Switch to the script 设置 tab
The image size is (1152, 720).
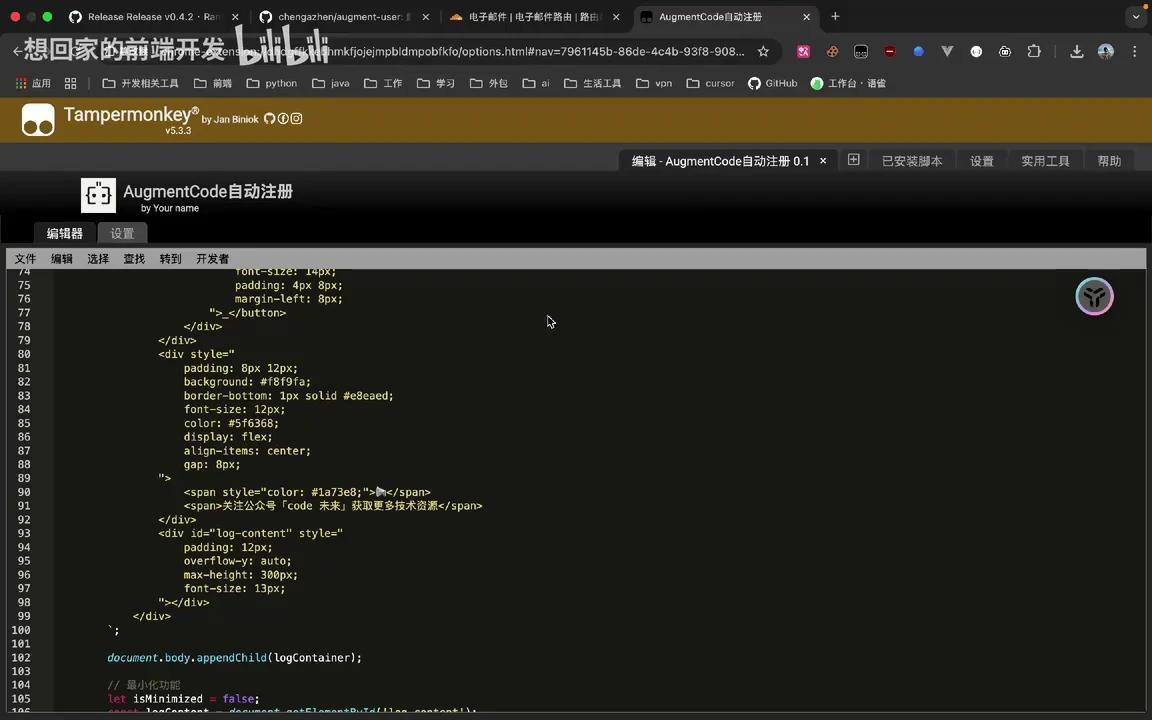pyautogui.click(x=122, y=233)
